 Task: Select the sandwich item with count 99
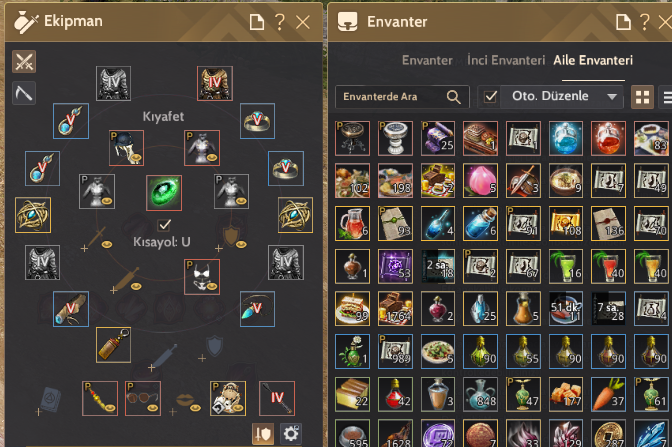pos(352,309)
